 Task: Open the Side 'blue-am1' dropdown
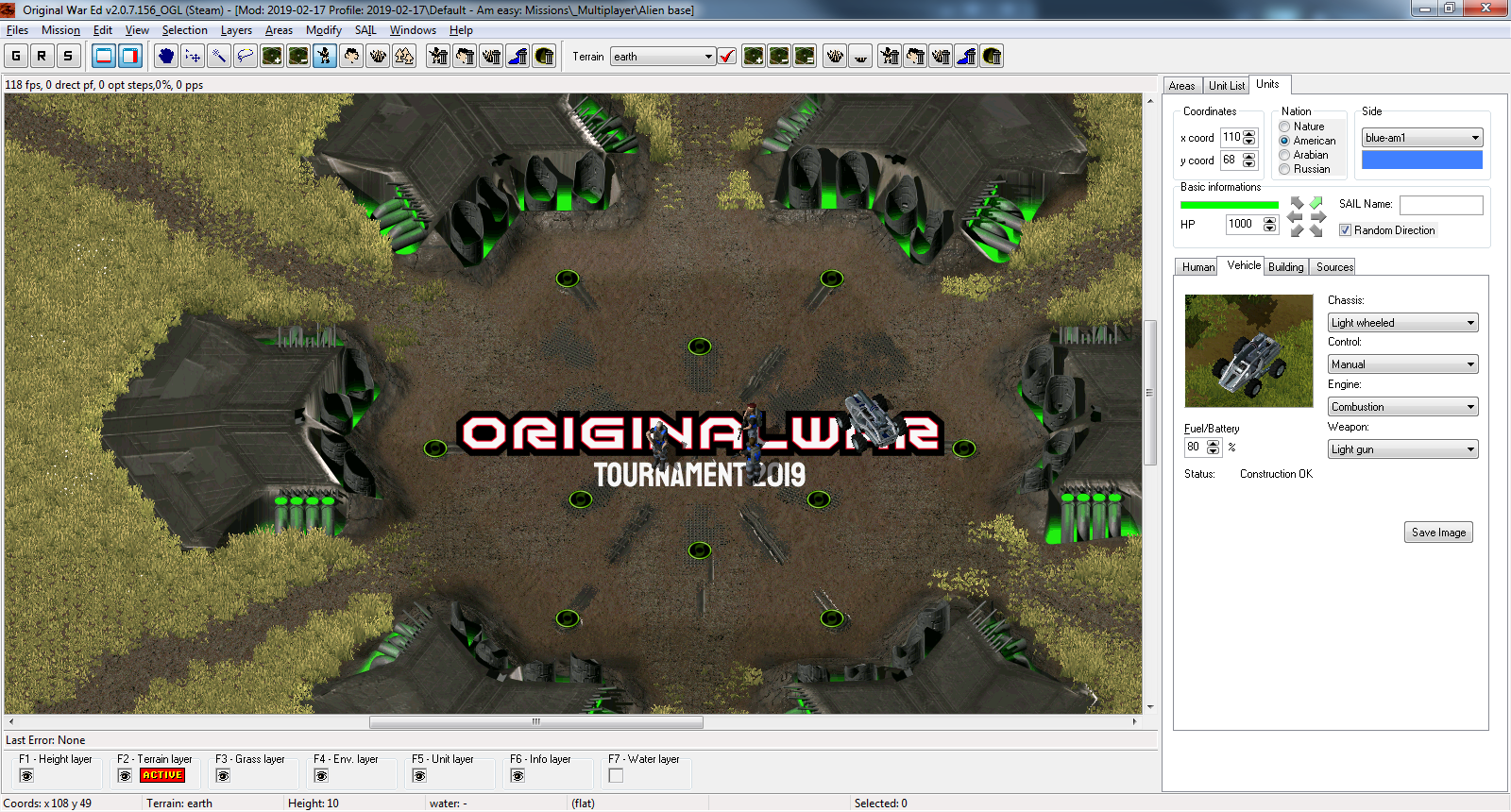1422,138
